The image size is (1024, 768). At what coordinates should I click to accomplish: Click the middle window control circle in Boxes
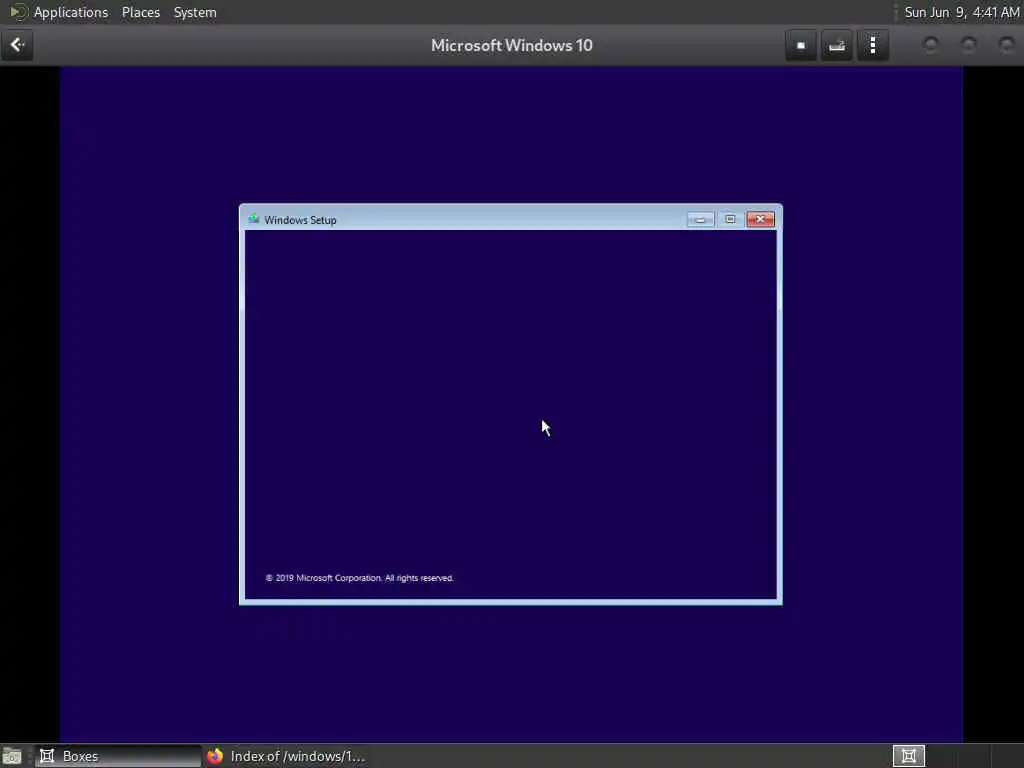(968, 45)
